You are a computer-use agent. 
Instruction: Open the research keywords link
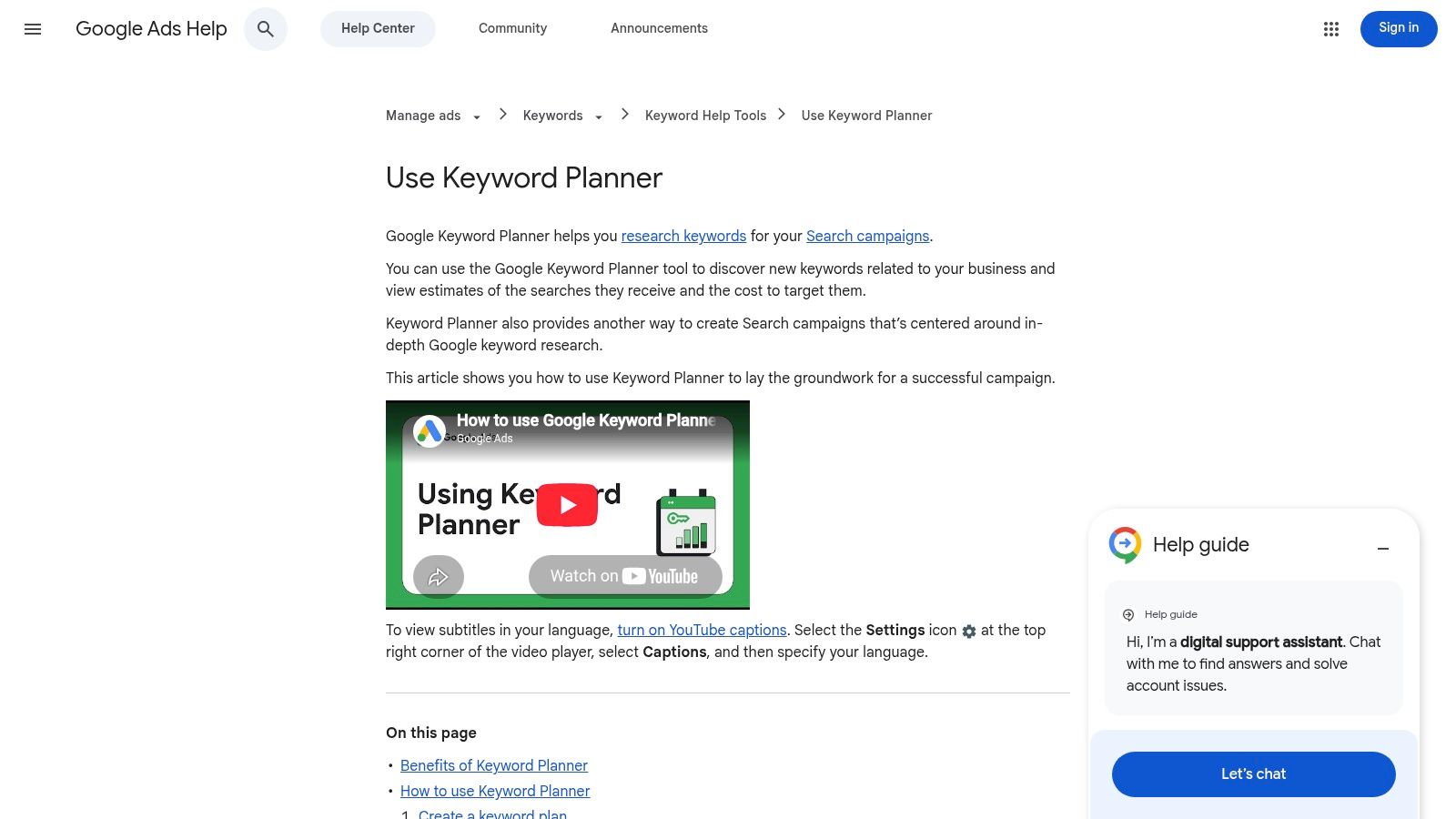(683, 237)
